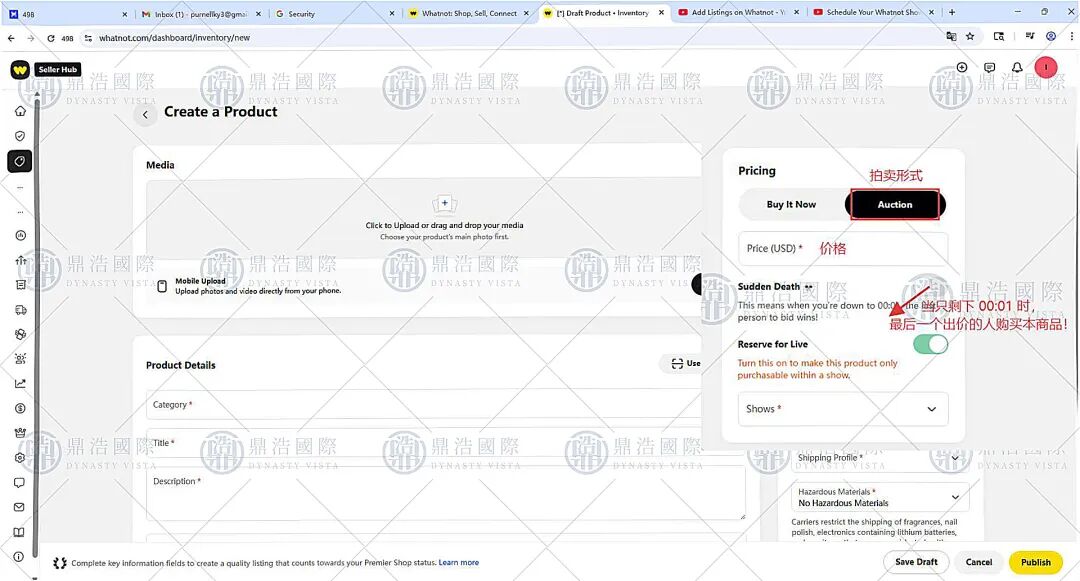The width and height of the screenshot is (1080, 581).
Task: Open the chat bubble sidebar icon
Action: click(20, 483)
